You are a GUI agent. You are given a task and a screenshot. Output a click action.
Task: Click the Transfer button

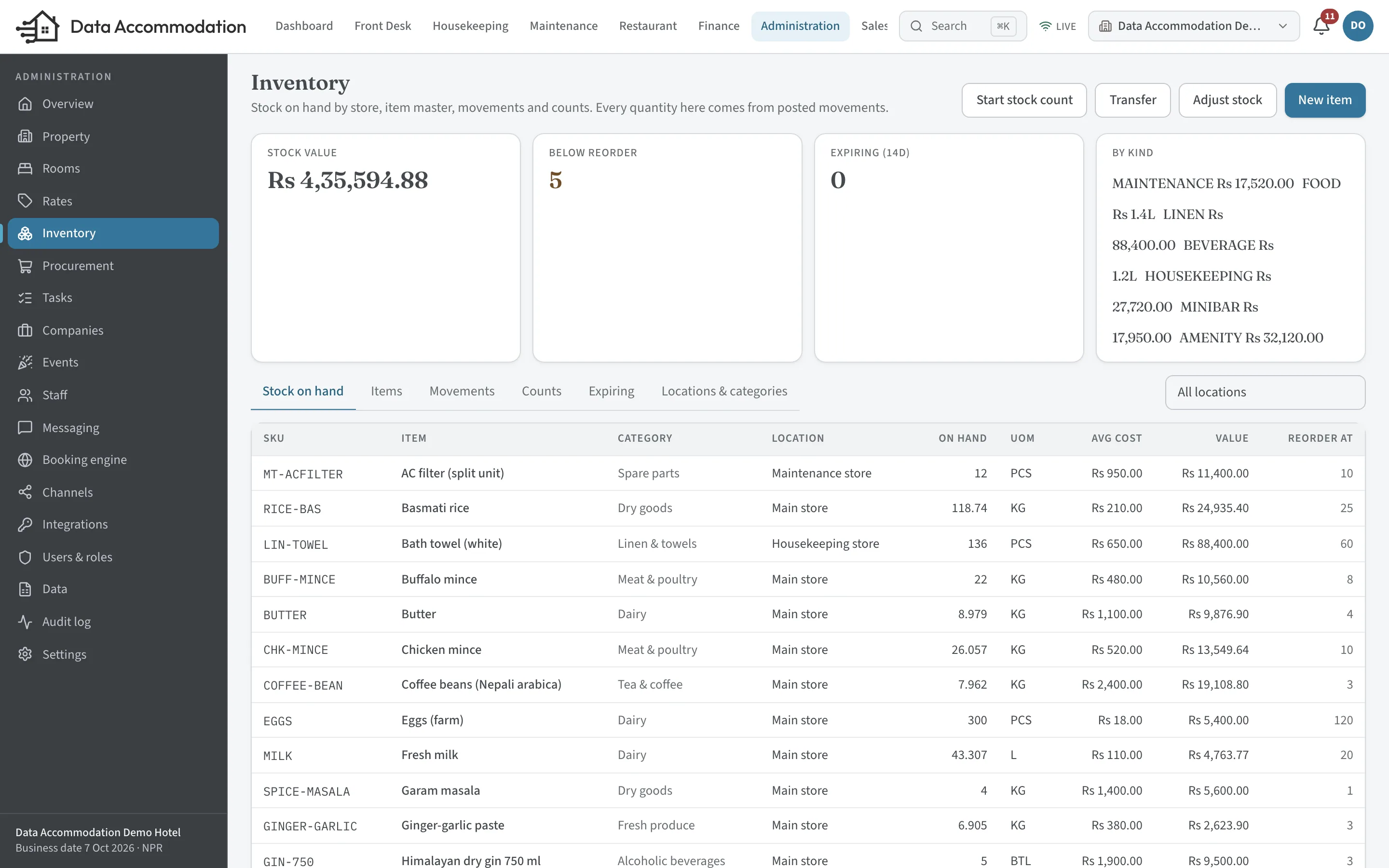tap(1132, 100)
